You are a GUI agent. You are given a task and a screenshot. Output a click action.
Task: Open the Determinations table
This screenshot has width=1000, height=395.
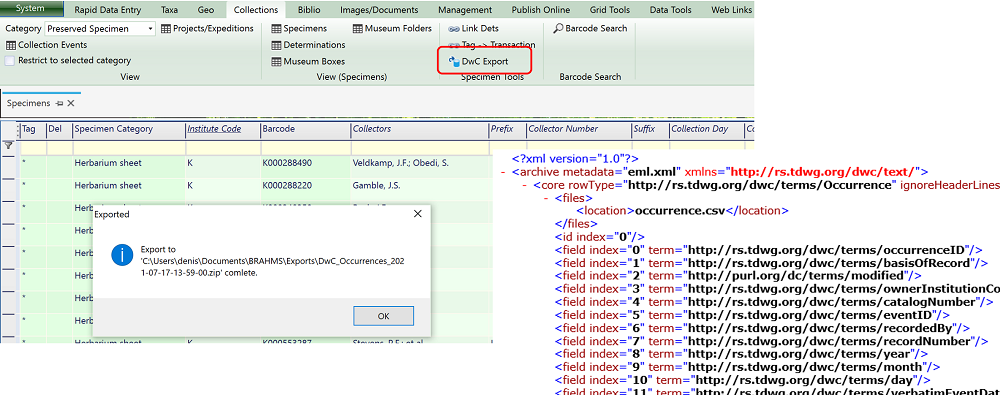tap(308, 45)
